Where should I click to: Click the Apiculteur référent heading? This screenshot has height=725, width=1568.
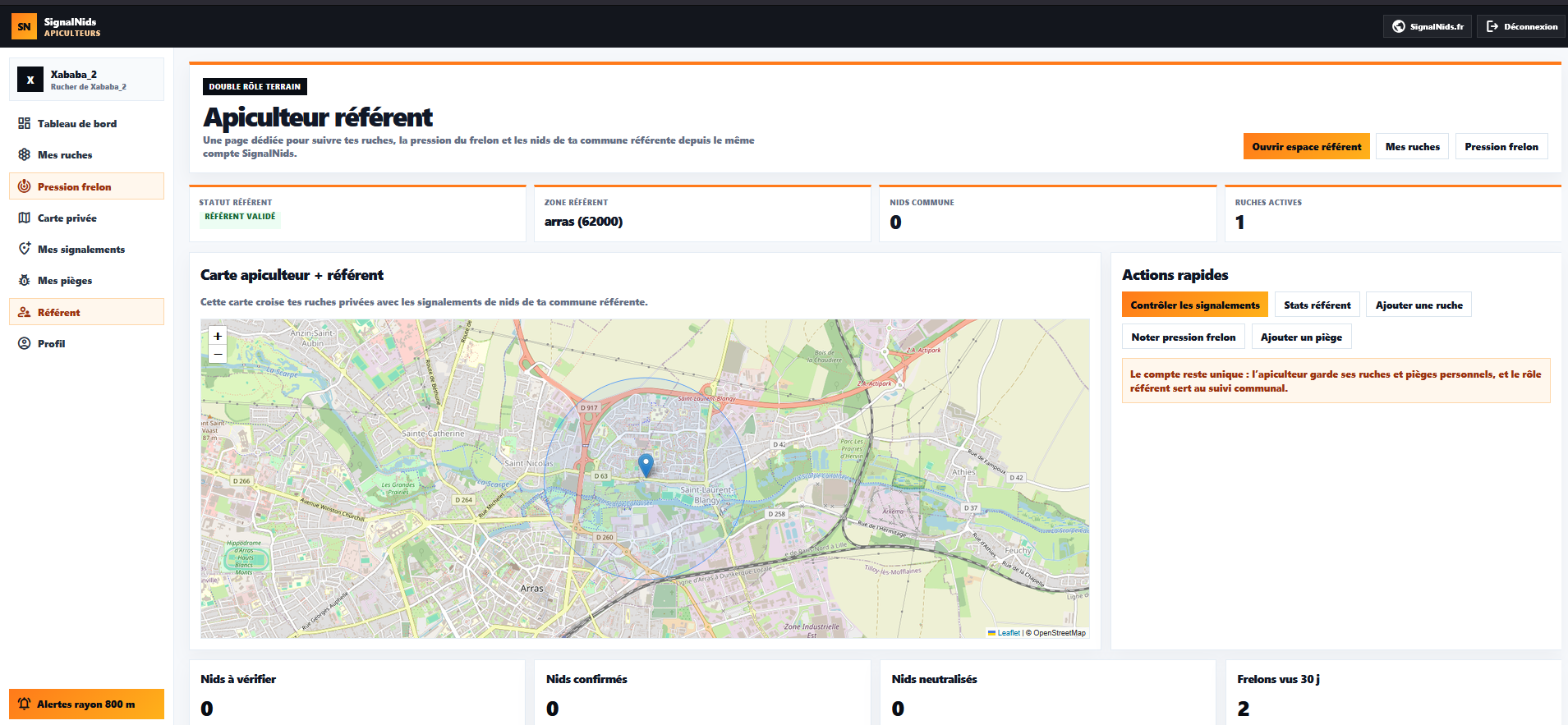tap(318, 117)
